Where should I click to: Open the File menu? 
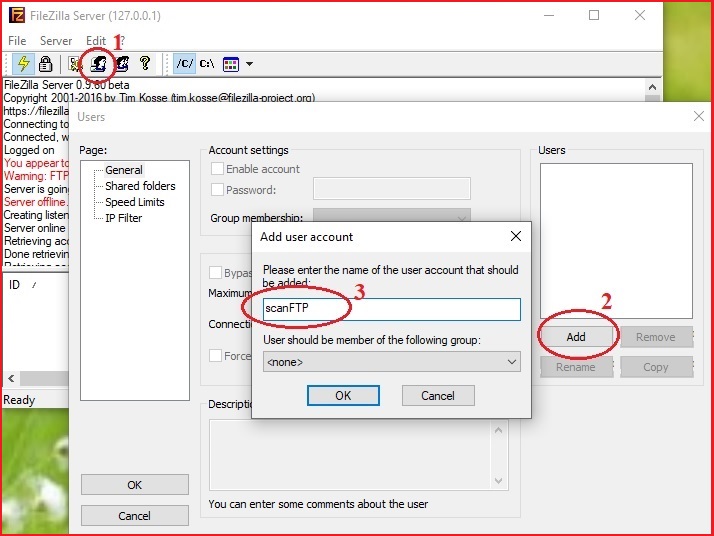click(17, 41)
